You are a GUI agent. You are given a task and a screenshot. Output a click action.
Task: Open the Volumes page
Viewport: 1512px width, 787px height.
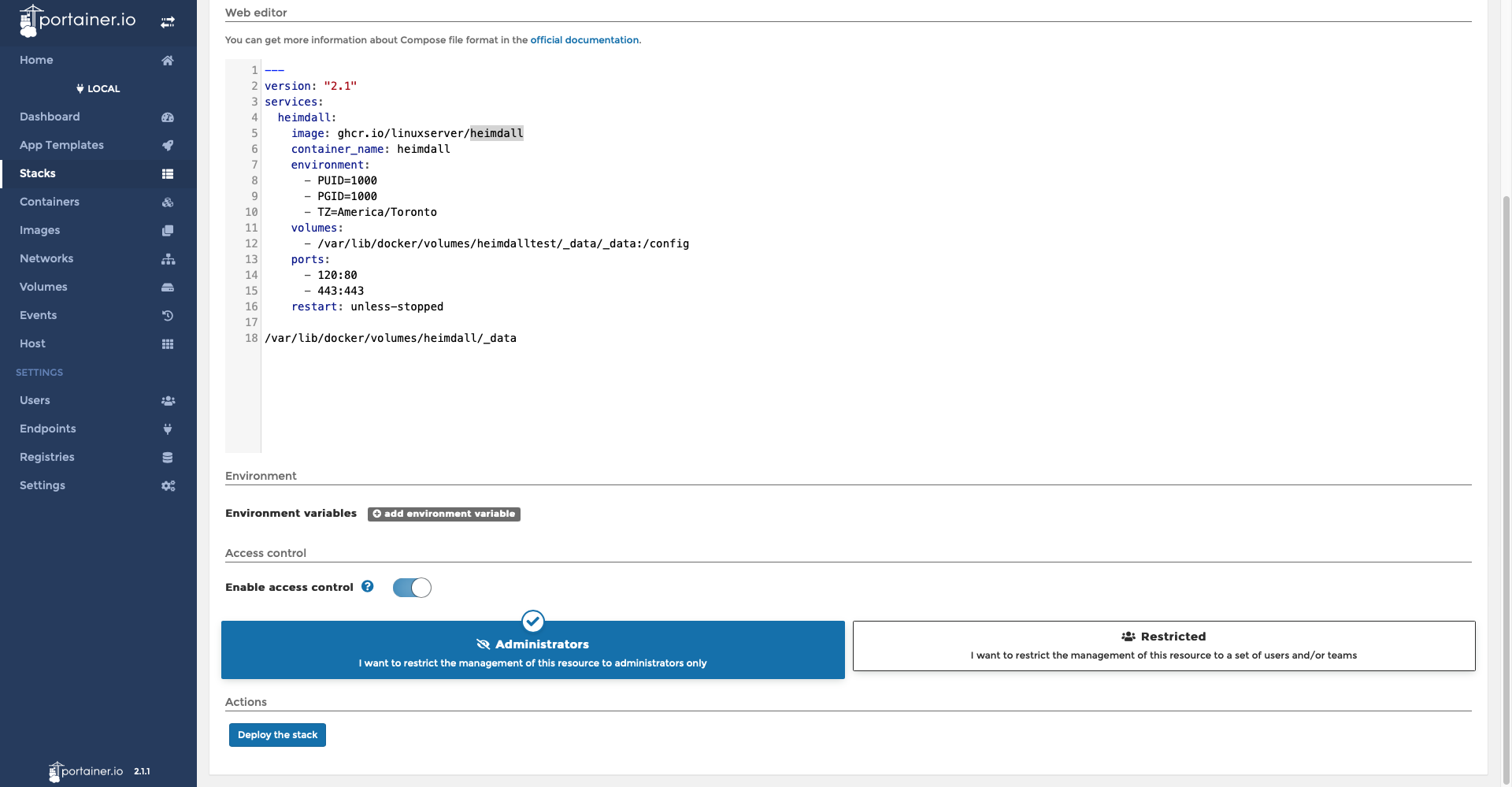(x=98, y=287)
